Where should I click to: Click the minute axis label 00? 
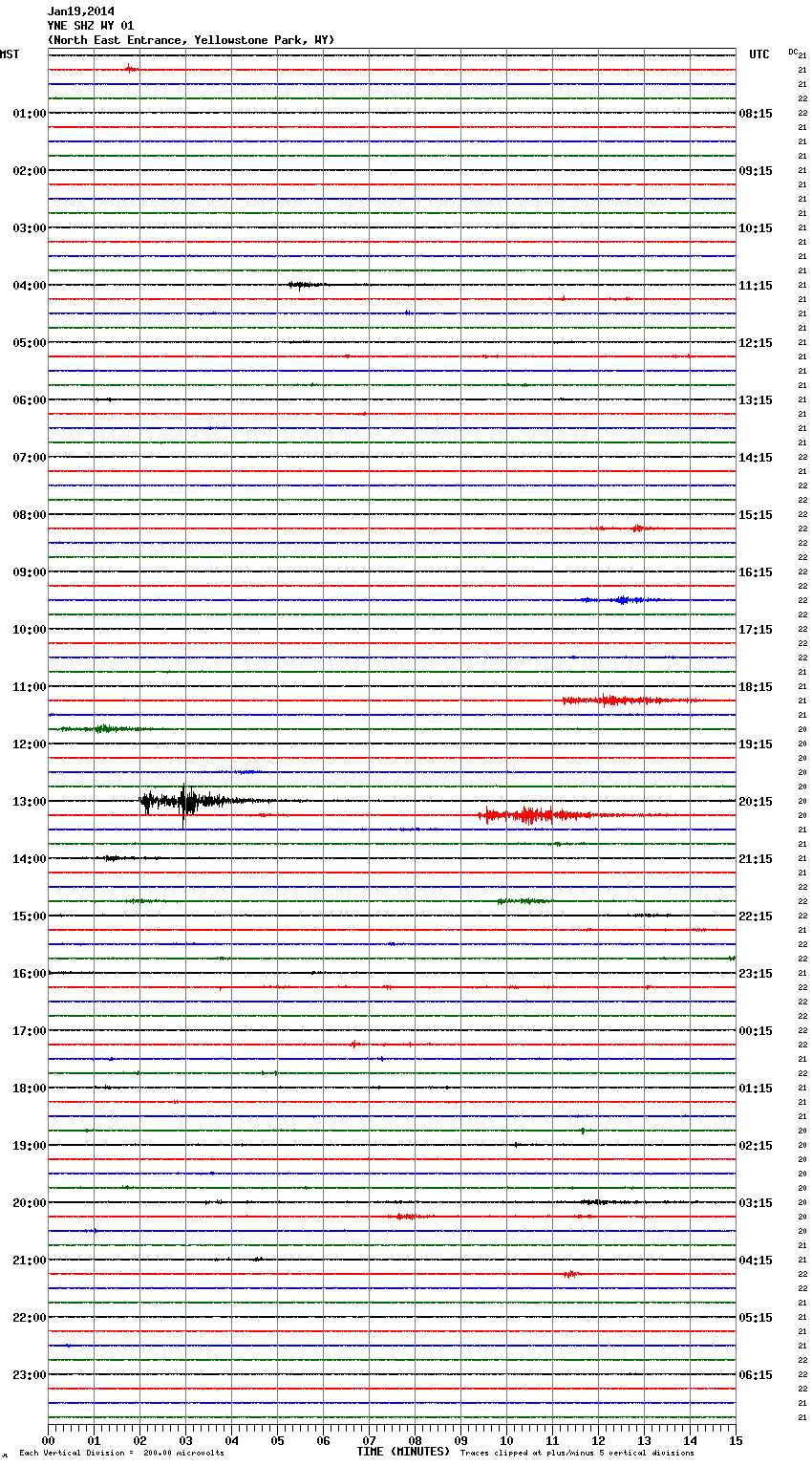48,1440
